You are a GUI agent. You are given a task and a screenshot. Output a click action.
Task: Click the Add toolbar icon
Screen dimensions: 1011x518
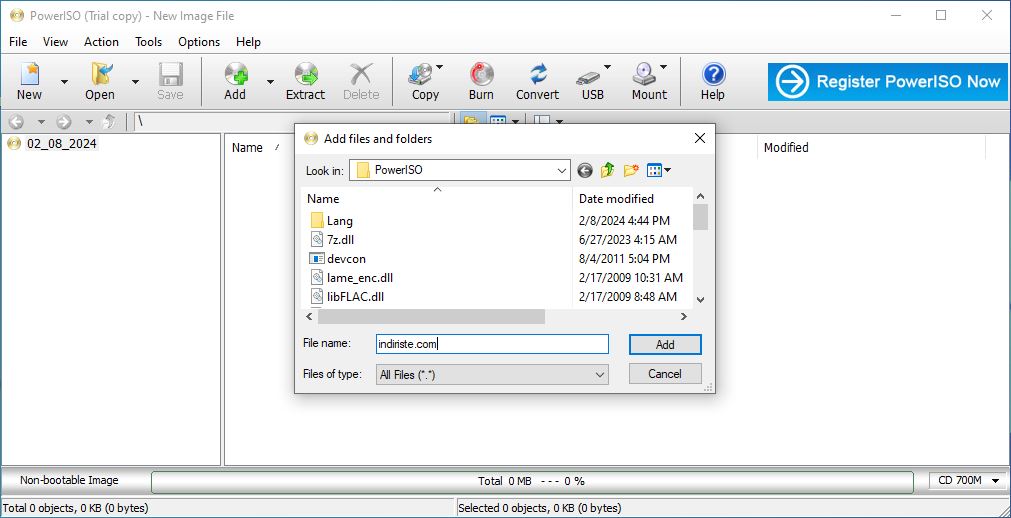pos(235,81)
